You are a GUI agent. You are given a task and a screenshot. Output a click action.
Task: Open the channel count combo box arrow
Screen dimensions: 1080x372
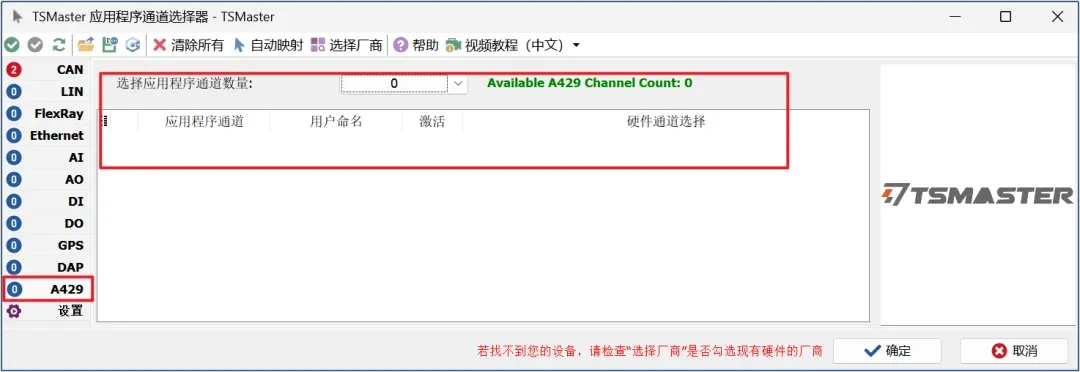click(x=459, y=83)
